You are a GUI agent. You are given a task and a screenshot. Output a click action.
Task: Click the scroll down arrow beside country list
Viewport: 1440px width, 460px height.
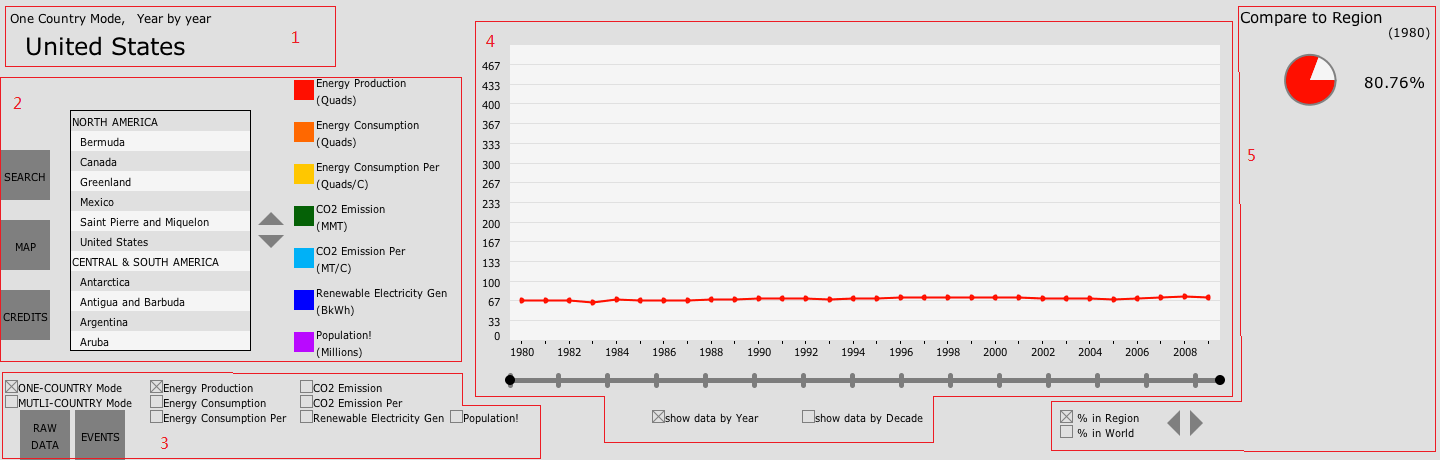[271, 241]
